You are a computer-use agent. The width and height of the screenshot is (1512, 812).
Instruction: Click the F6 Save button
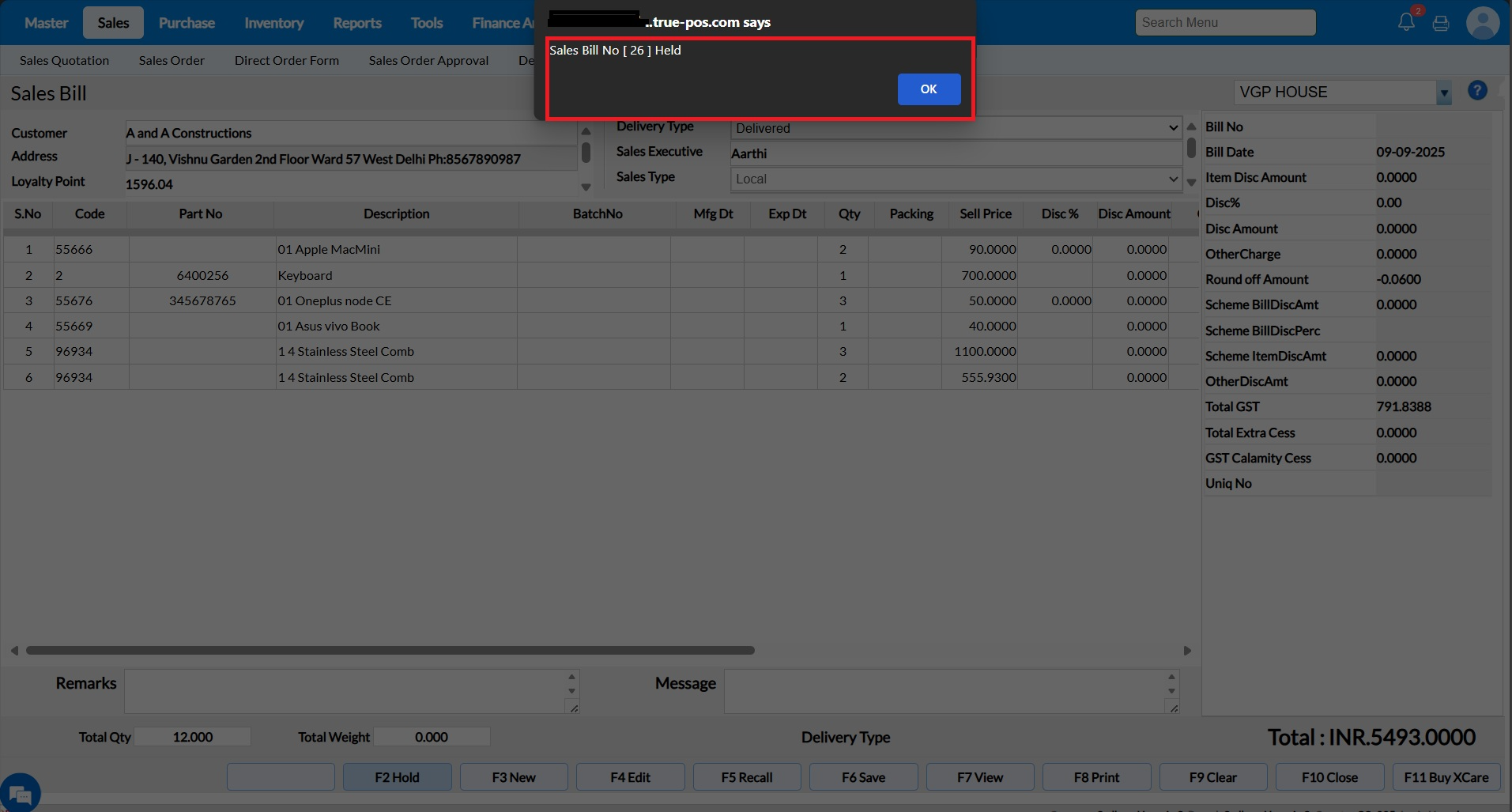(863, 777)
